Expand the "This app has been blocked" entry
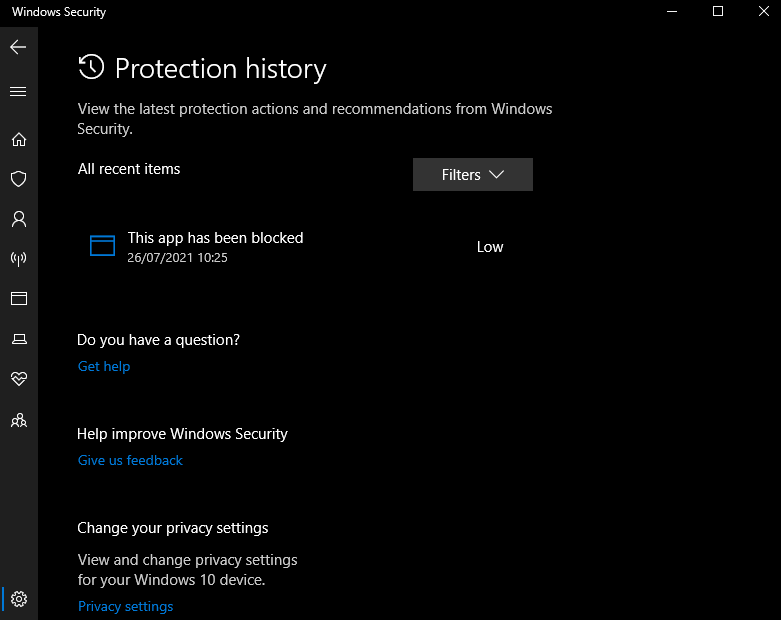 (215, 238)
